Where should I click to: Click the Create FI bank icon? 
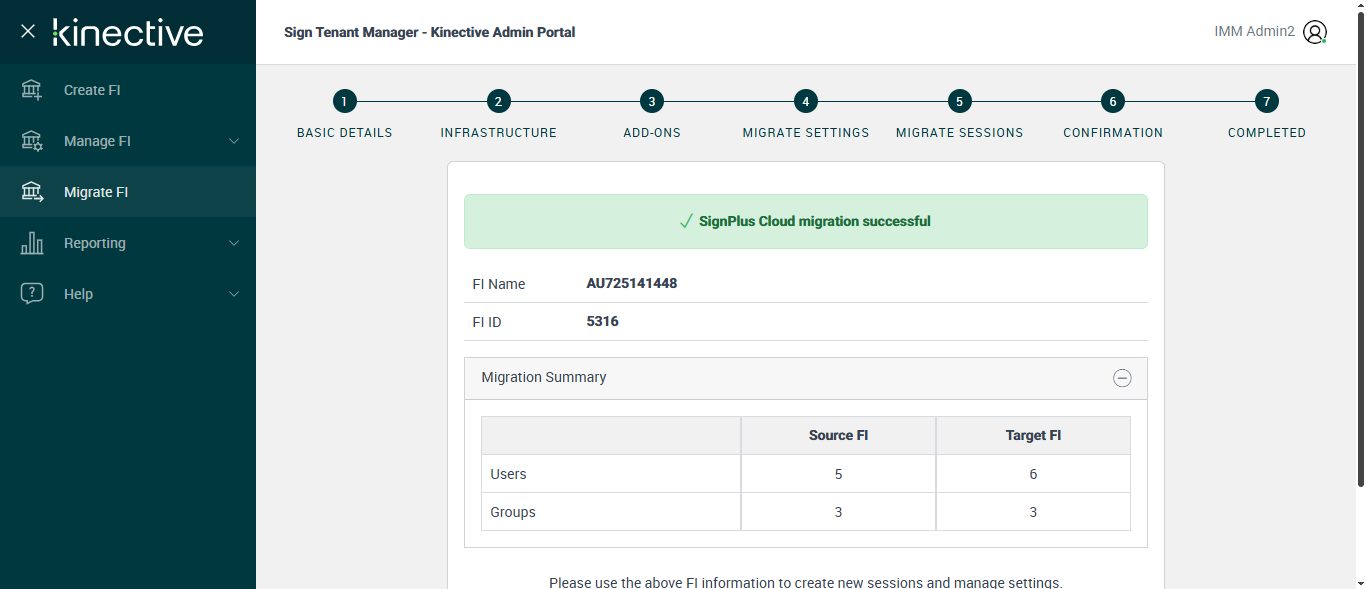click(x=32, y=90)
